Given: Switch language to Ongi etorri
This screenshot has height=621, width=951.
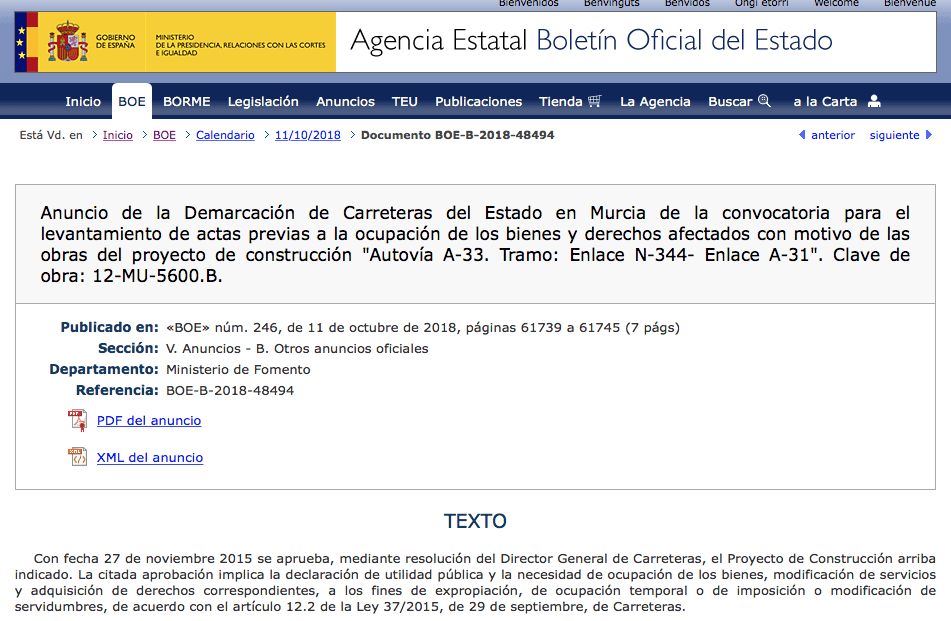Looking at the screenshot, I should (x=762, y=4).
